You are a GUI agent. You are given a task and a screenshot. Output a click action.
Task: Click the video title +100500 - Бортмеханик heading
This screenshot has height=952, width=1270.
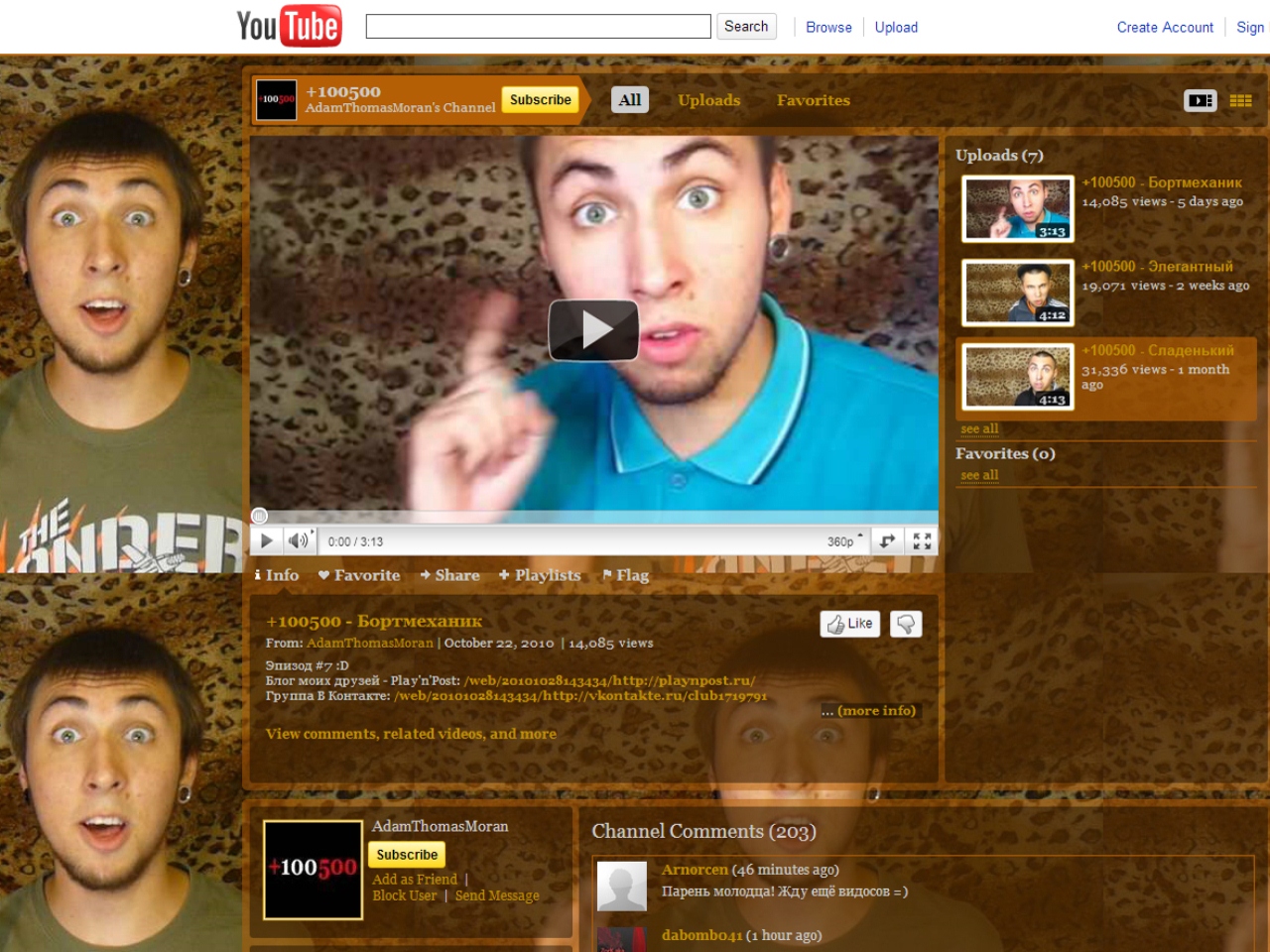374,622
